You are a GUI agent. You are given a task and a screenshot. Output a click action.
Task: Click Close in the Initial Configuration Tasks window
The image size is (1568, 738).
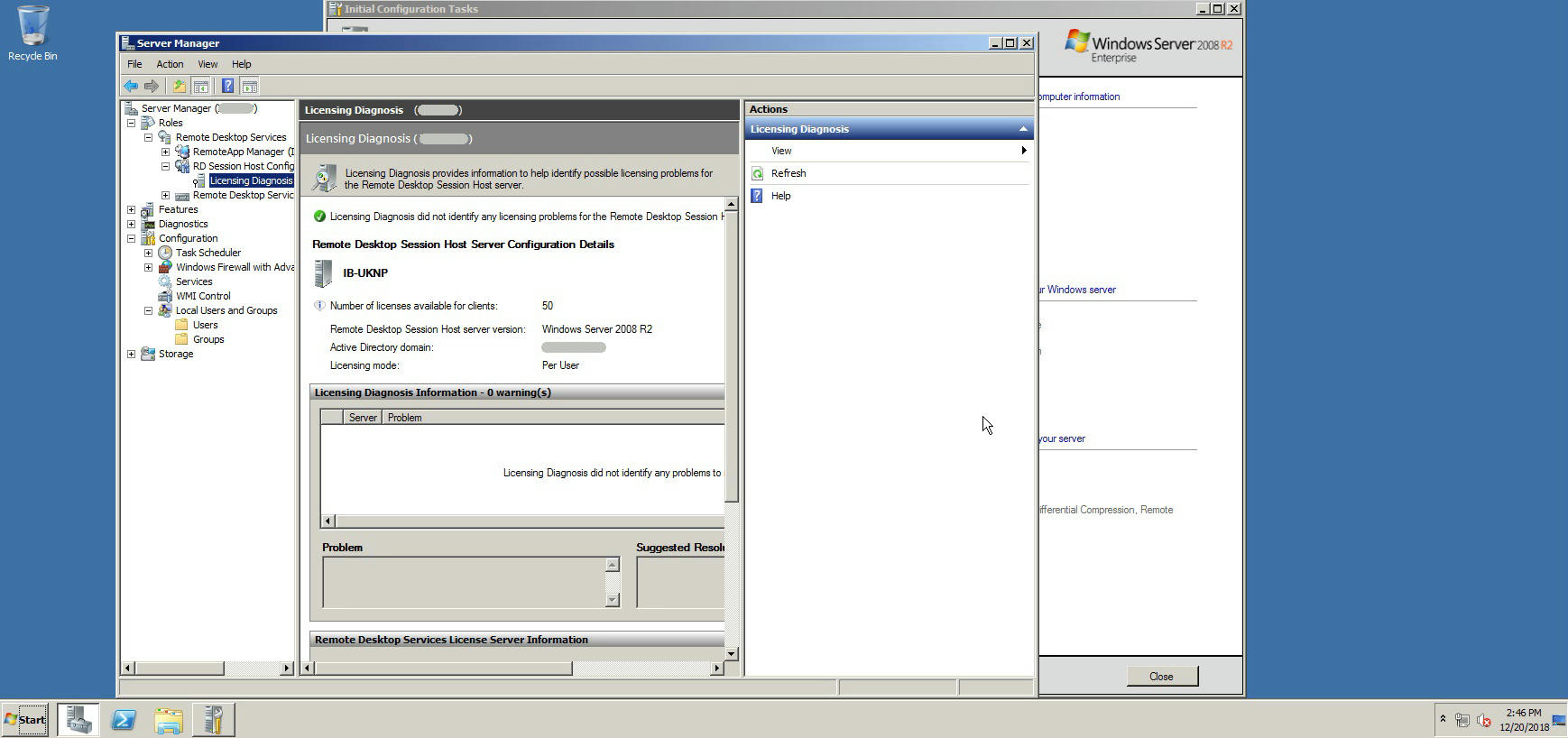(x=1161, y=677)
